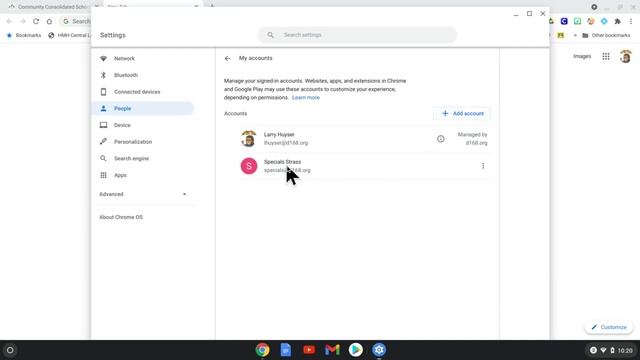Click the Learn more link
Image resolution: width=640 pixels, height=360 pixels.
pyautogui.click(x=306, y=98)
